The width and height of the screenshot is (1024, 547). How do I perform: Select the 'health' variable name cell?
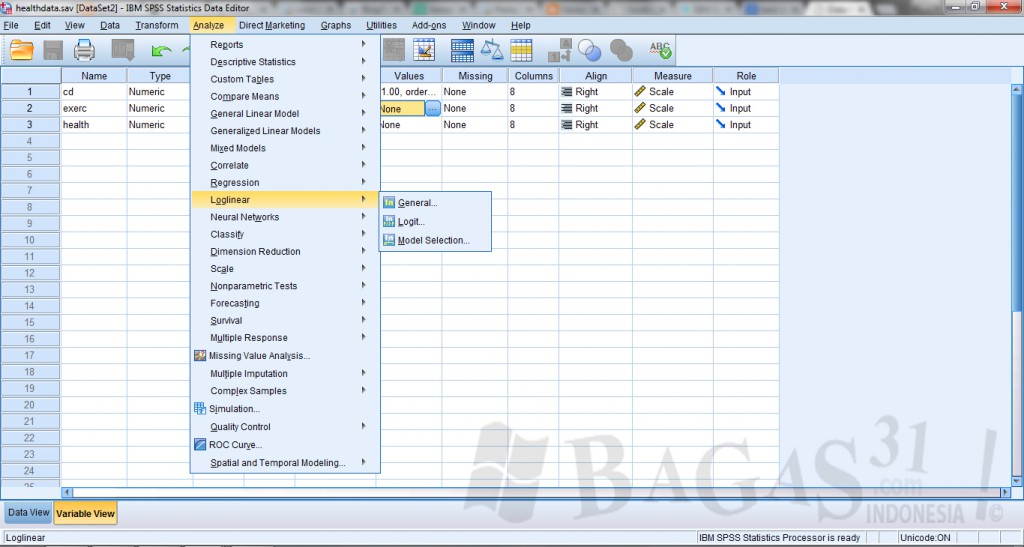pos(94,125)
